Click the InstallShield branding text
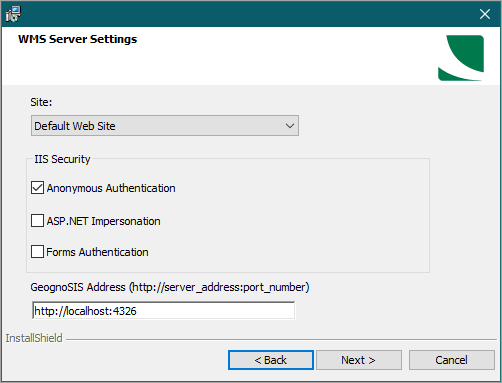Screen dimensions: 502x383 pyautogui.click(x=34, y=338)
